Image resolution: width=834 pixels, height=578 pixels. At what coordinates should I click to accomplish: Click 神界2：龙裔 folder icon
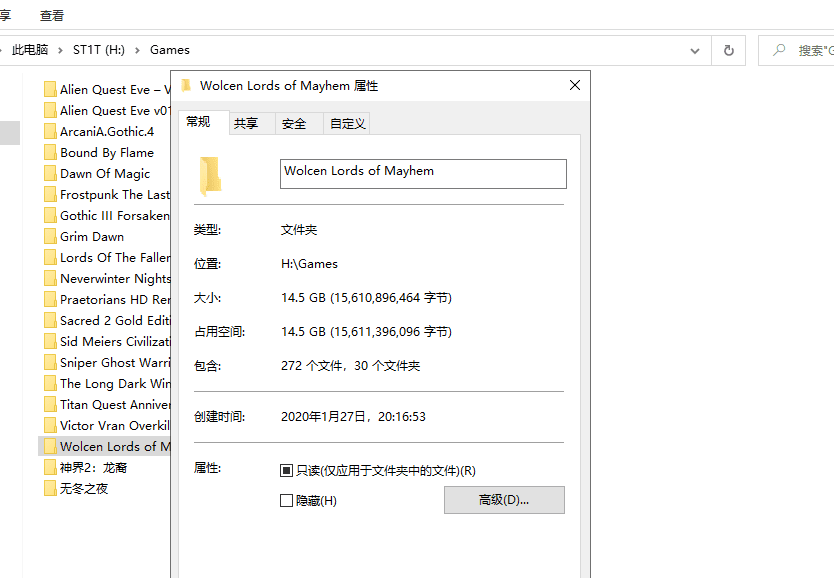coord(51,467)
